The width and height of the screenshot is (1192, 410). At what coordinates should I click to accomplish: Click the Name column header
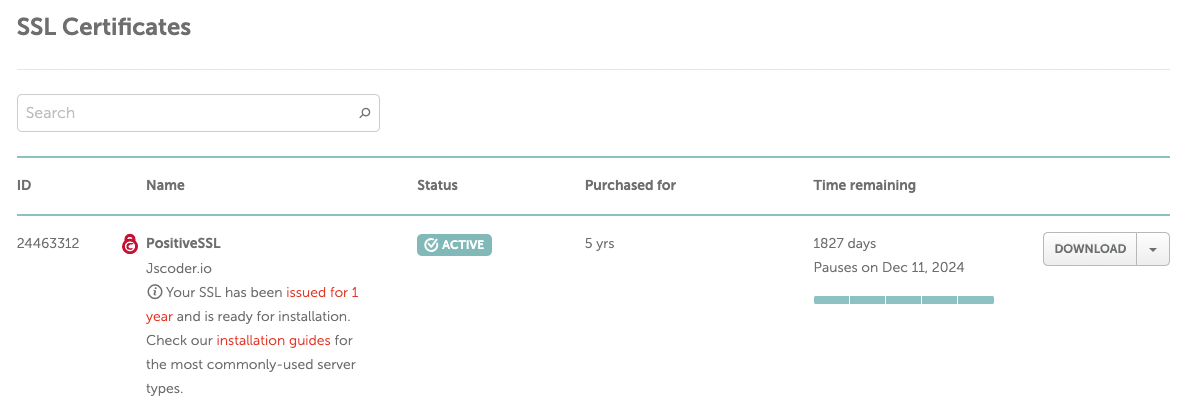(x=165, y=185)
